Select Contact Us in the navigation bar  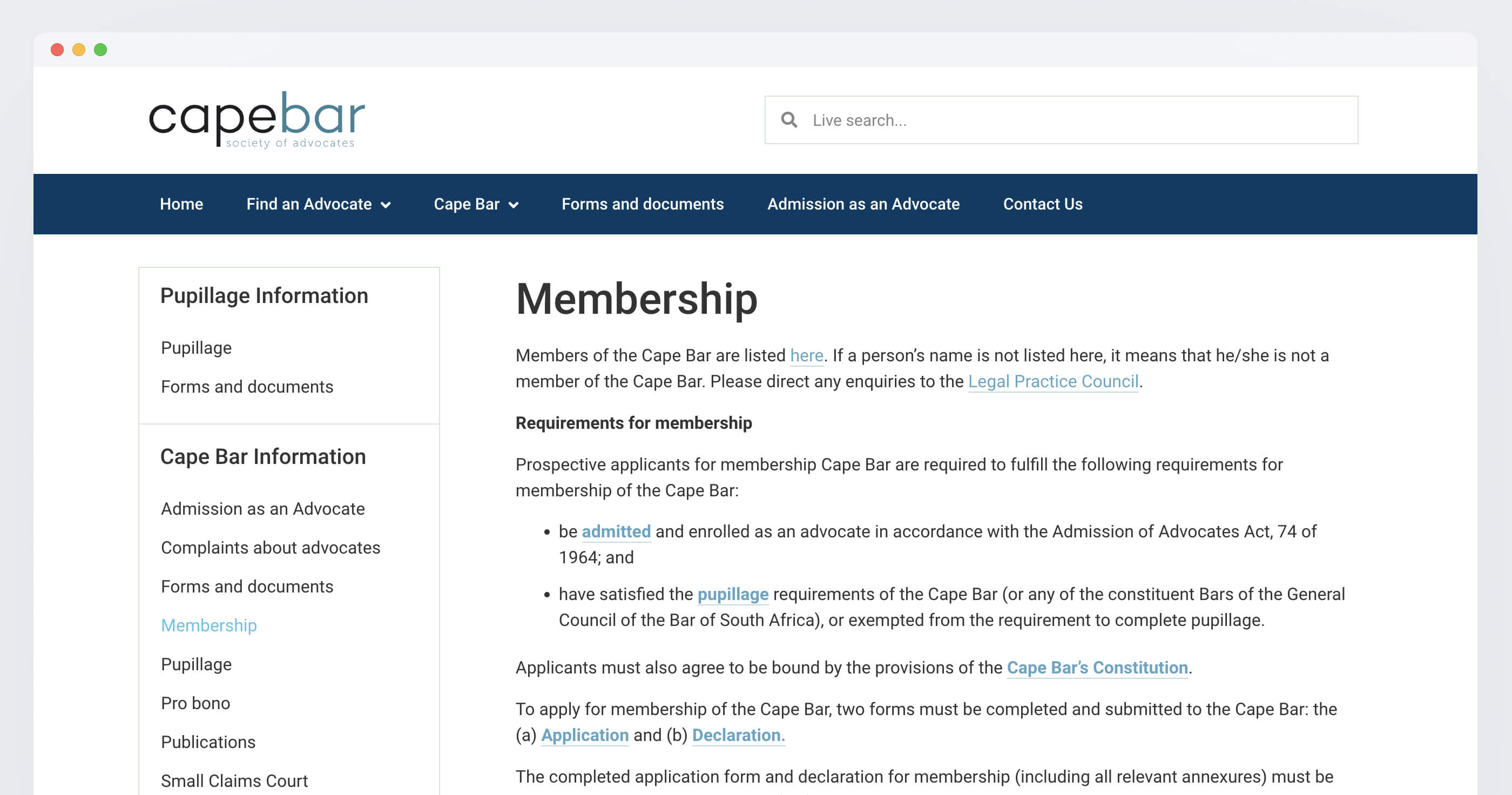click(1042, 204)
